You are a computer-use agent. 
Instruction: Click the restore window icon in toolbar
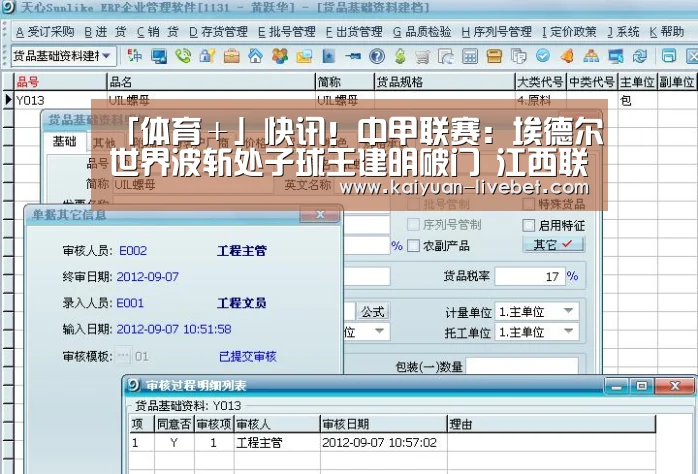[669, 56]
